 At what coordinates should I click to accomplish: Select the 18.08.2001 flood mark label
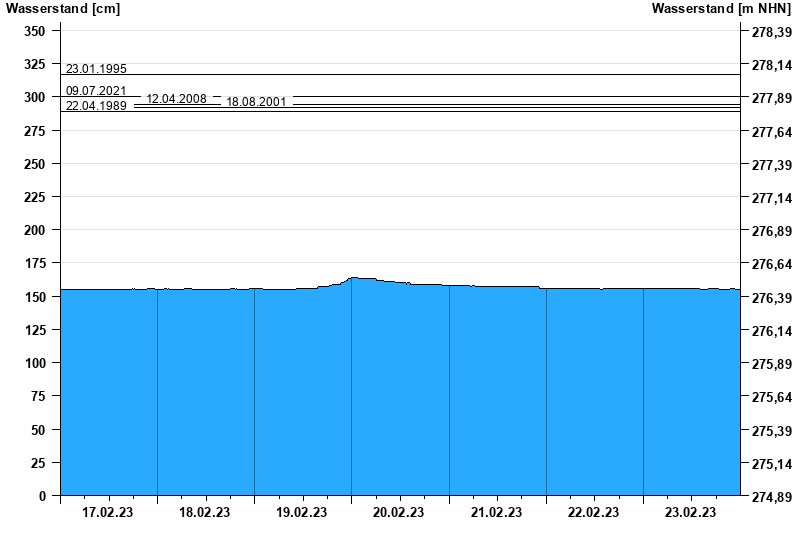tap(256, 102)
